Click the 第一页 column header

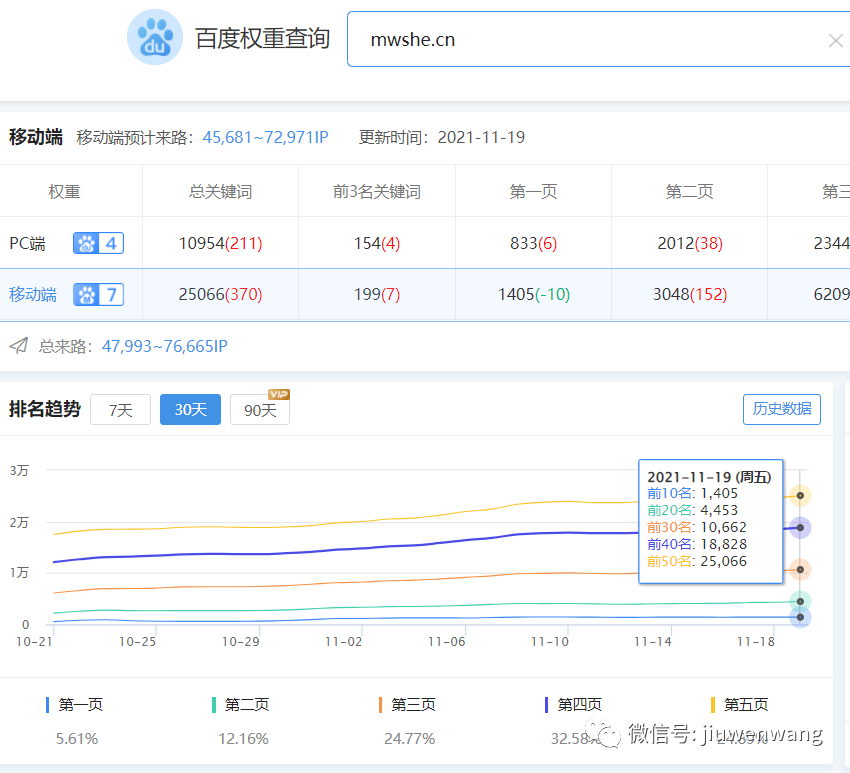point(533,191)
